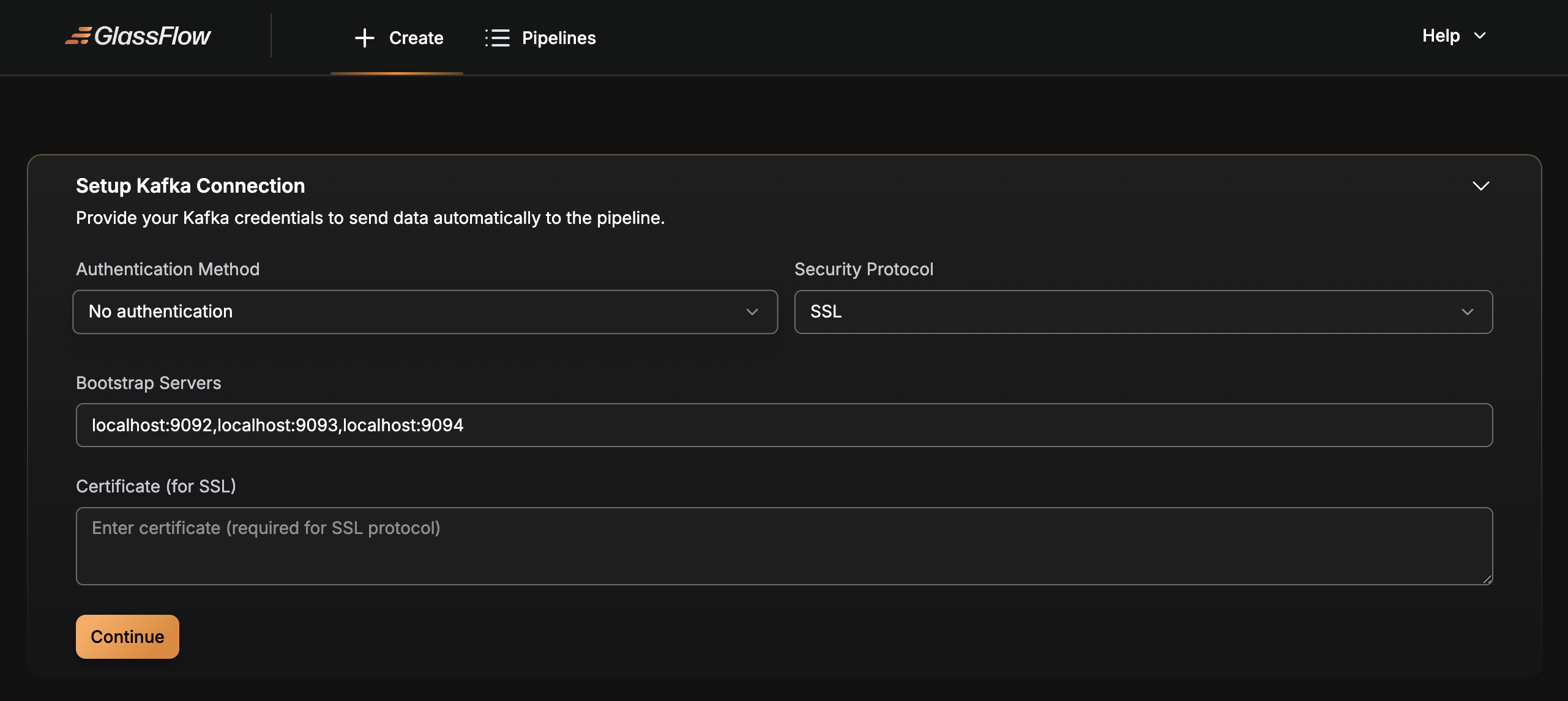Focus the Bootstrap Servers input field
The height and width of the screenshot is (701, 1568).
pos(783,425)
